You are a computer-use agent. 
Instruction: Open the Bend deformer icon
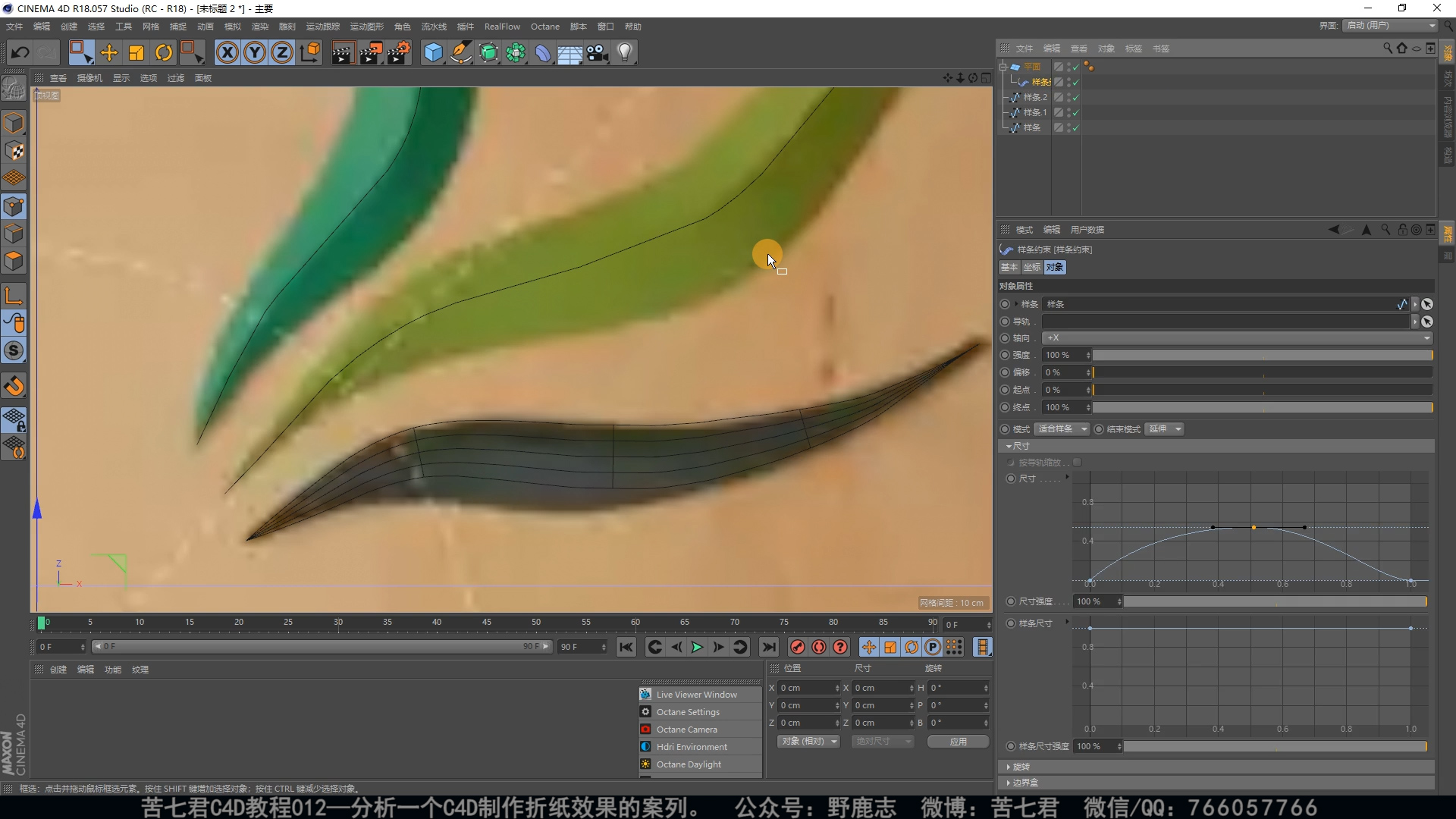543,52
